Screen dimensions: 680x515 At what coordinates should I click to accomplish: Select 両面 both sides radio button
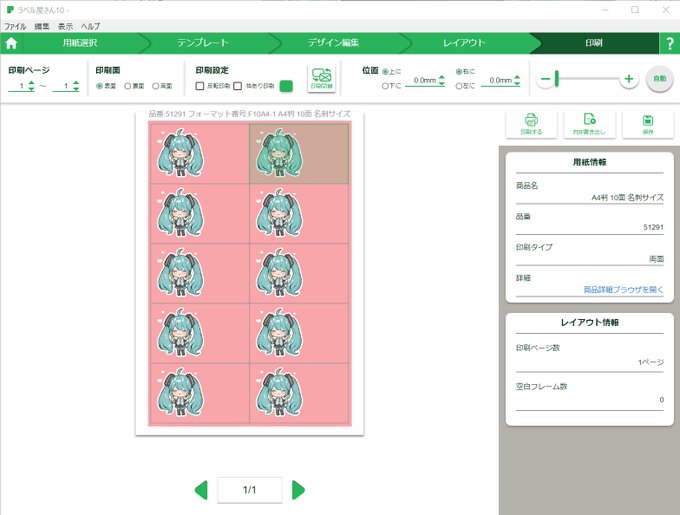click(x=155, y=86)
